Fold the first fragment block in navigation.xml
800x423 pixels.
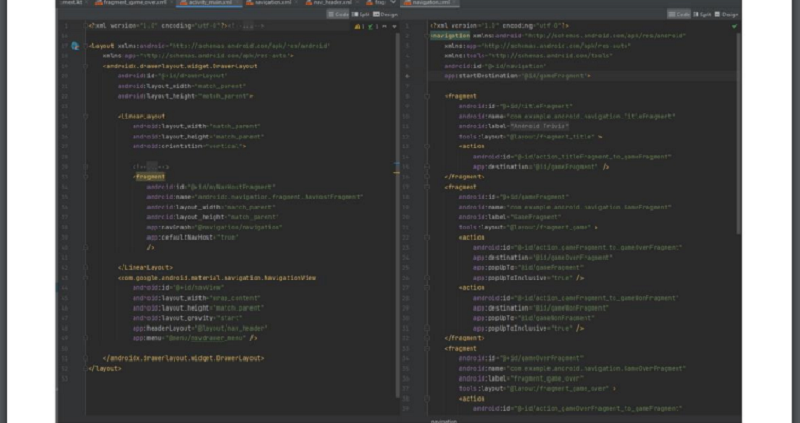[x=428, y=96]
